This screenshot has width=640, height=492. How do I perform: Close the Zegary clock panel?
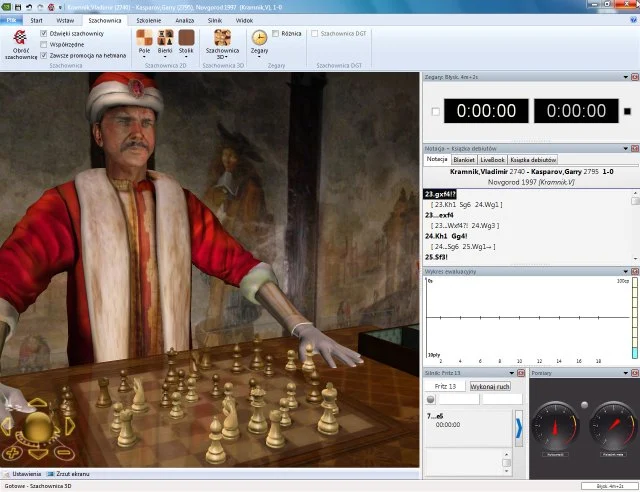pos(634,76)
